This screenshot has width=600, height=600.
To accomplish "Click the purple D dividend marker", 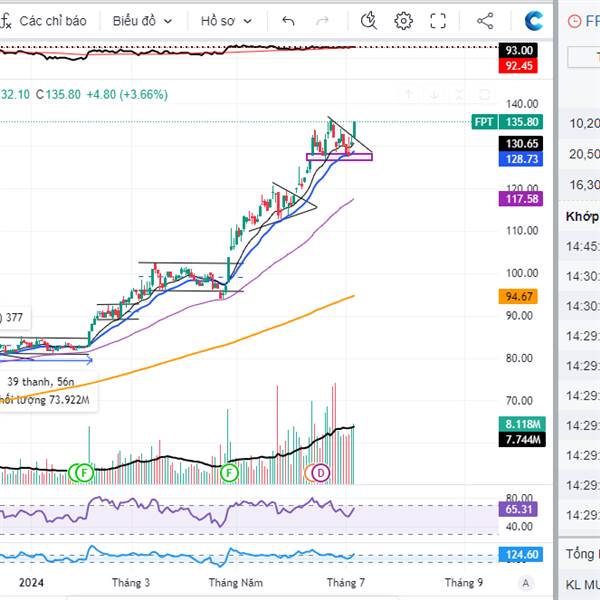I will pos(321,473).
